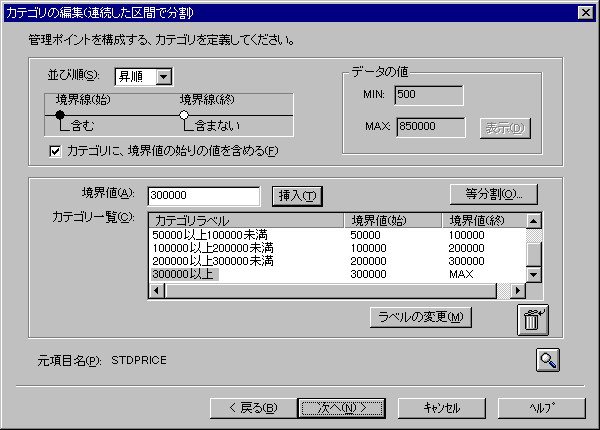Click the ラベルの変更(M) button

(421, 317)
